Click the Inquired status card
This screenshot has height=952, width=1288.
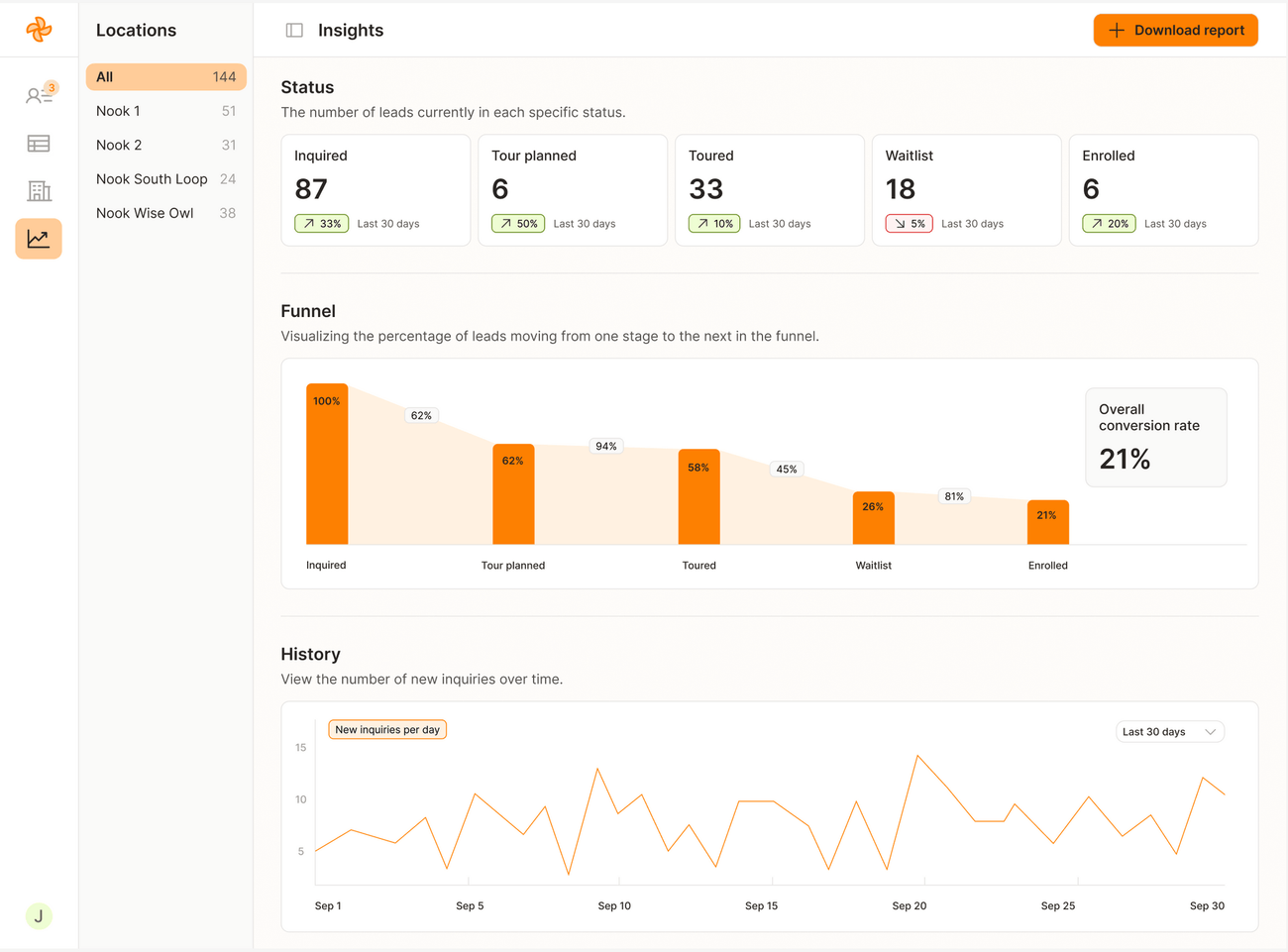(x=376, y=190)
